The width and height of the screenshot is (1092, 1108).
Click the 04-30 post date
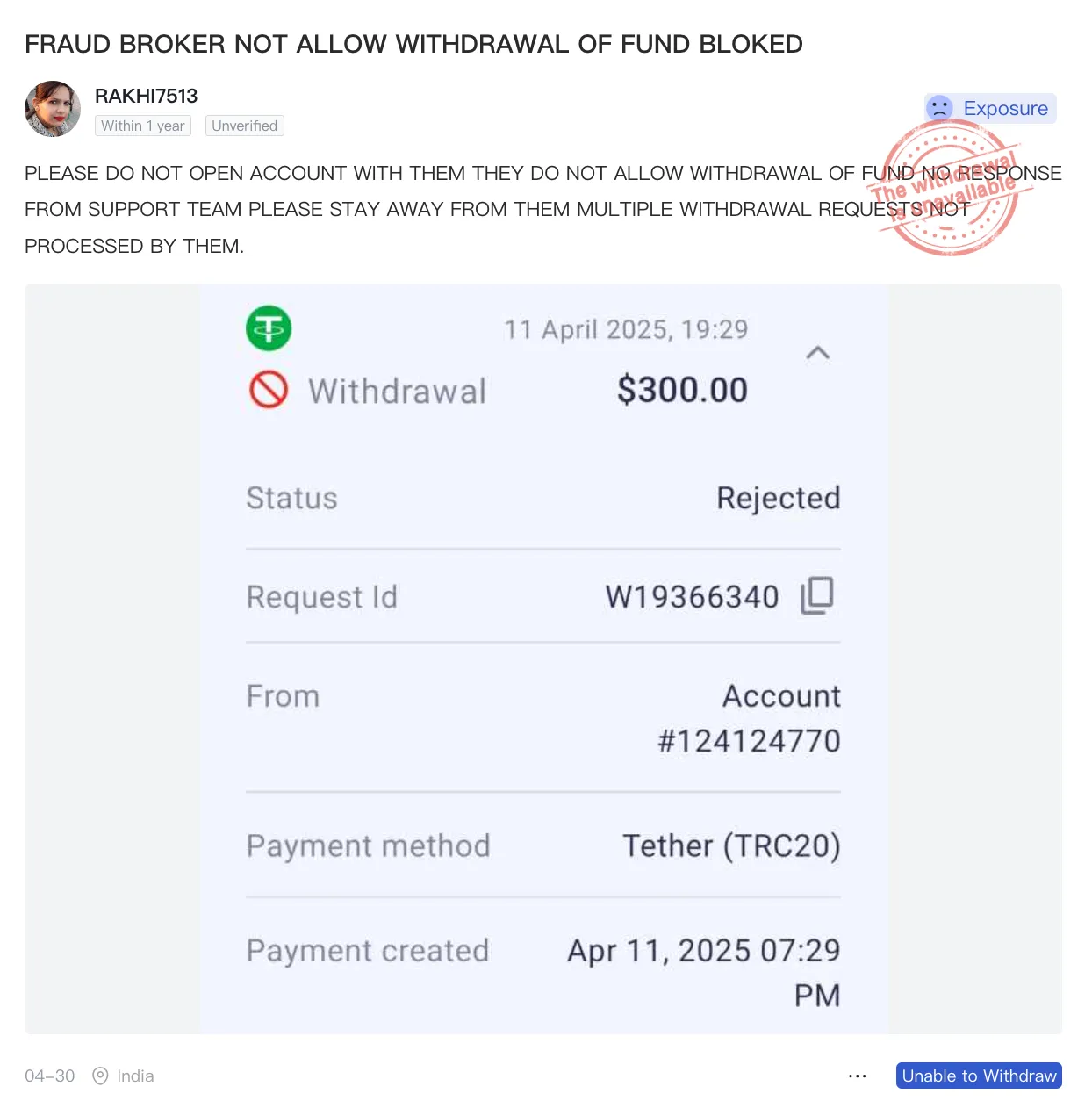pyautogui.click(x=50, y=1076)
